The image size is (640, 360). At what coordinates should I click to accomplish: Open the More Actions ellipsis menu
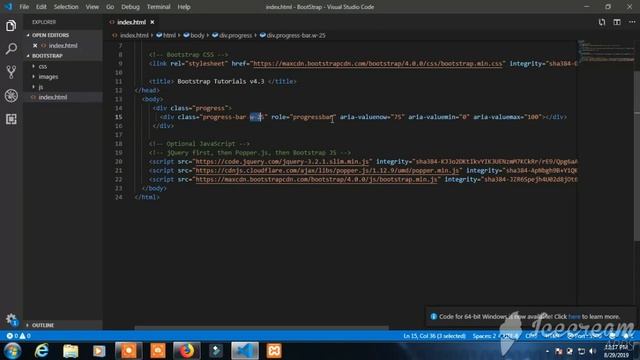(x=632, y=22)
